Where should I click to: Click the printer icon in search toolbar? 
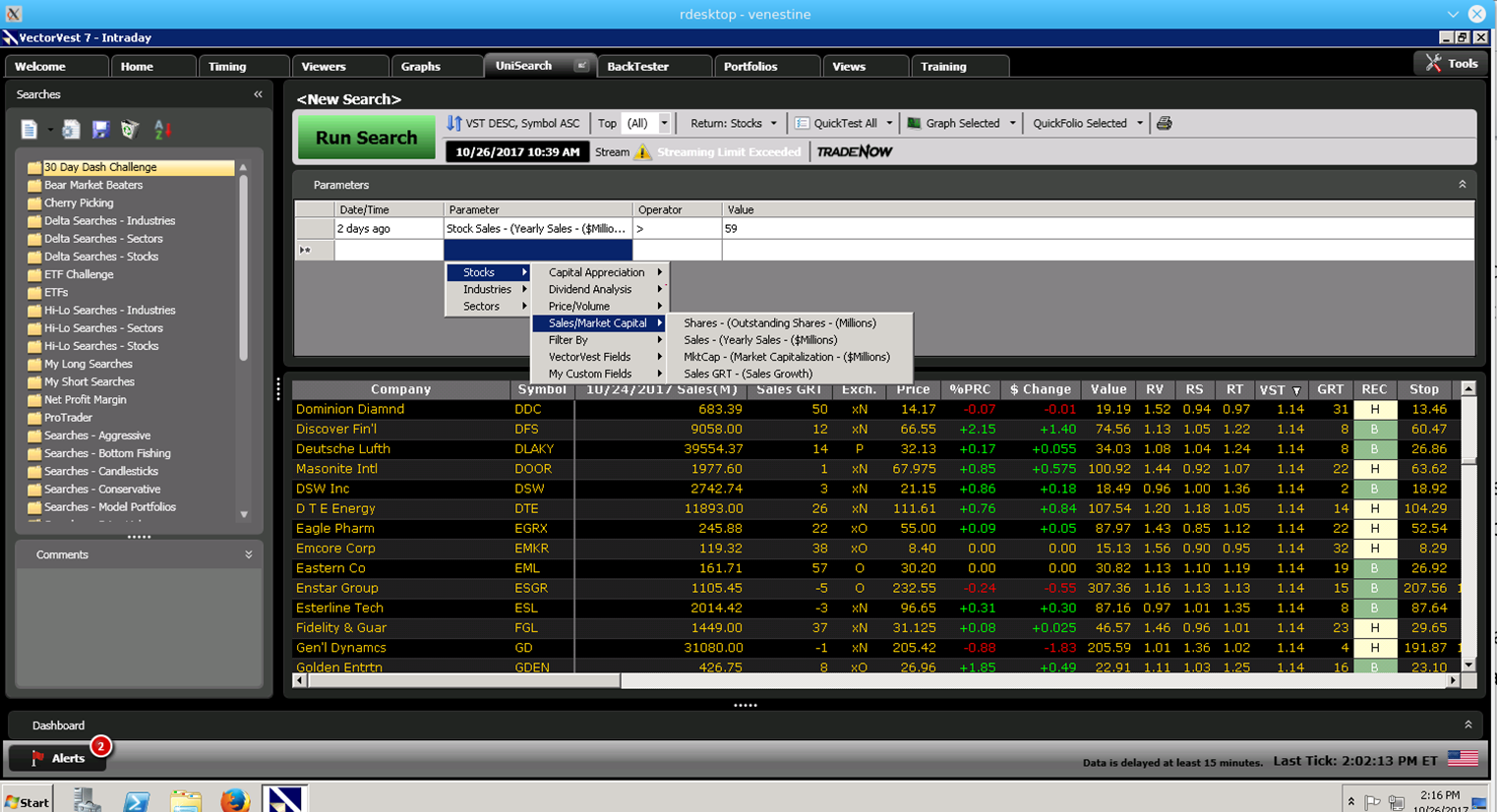point(1165,123)
